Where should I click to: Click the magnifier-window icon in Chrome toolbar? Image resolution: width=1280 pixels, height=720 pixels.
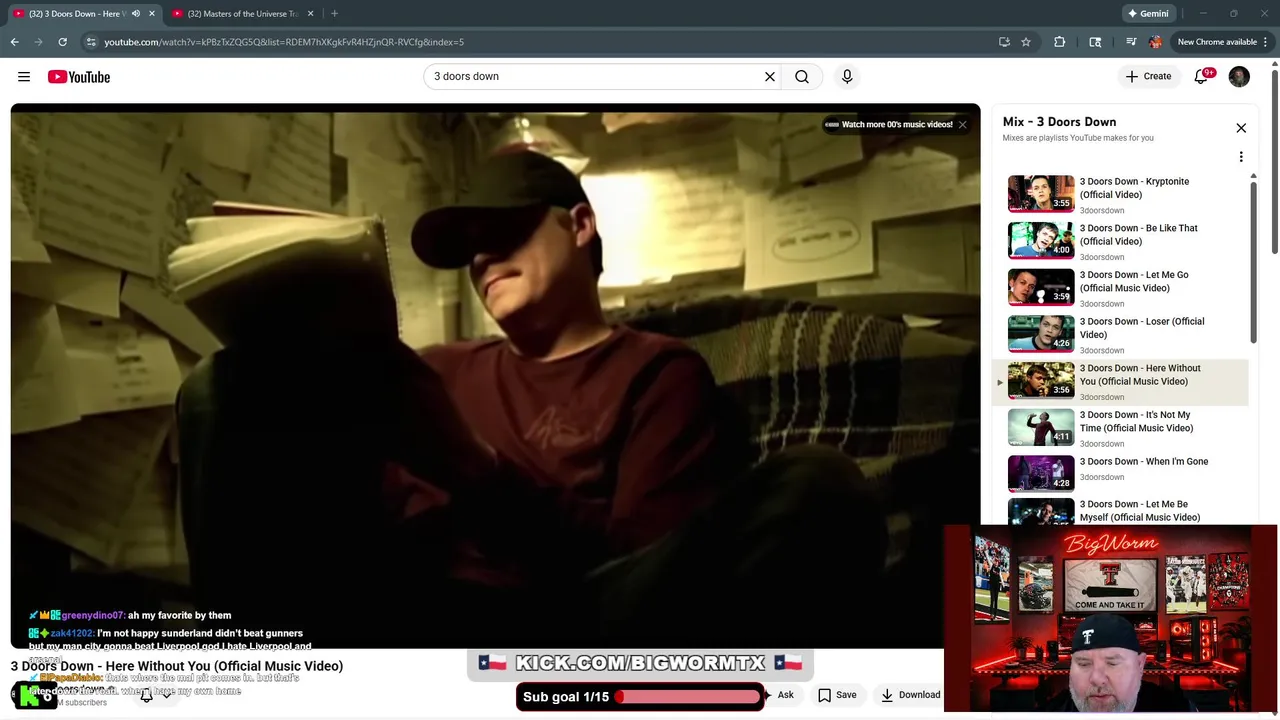(x=1095, y=42)
